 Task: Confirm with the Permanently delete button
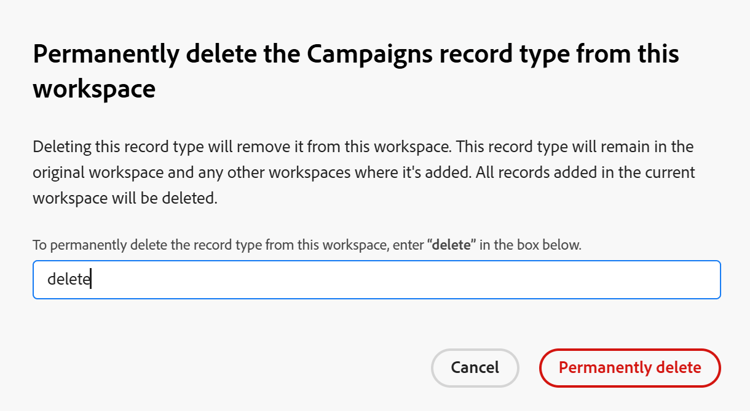630,368
